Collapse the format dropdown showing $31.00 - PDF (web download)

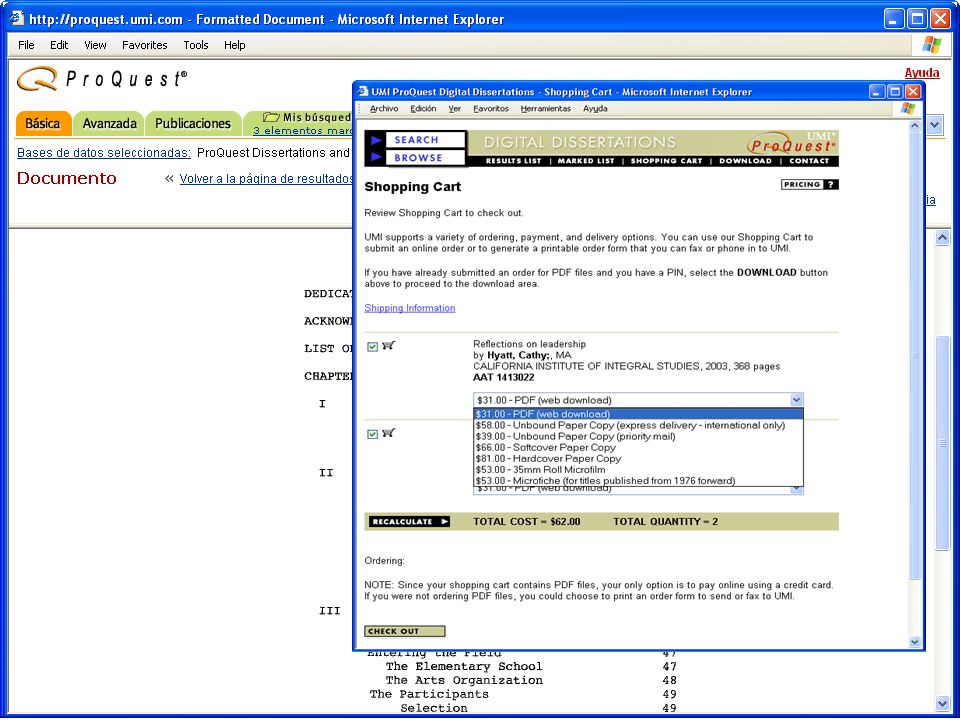[x=796, y=400]
